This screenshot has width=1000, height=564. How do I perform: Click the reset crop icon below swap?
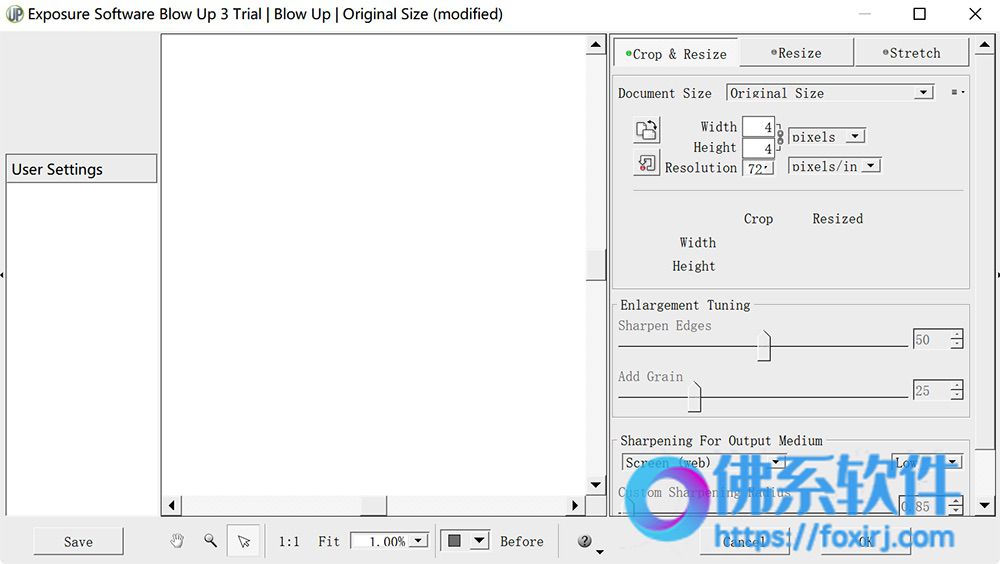(x=647, y=163)
